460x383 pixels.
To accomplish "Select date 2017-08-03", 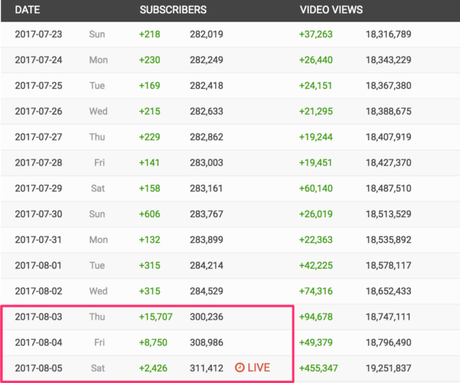I will coord(38,317).
